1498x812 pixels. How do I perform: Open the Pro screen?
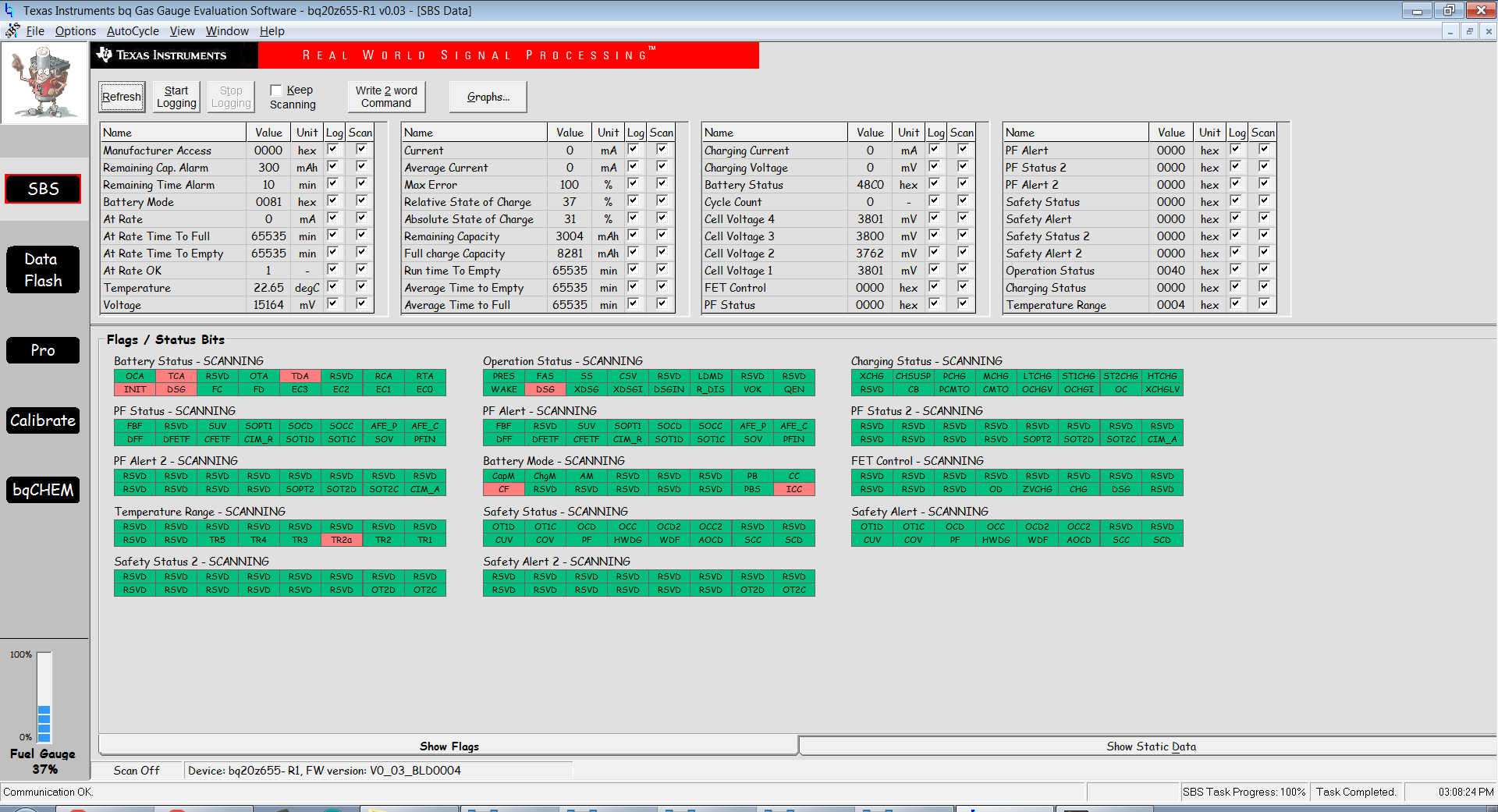[x=43, y=350]
